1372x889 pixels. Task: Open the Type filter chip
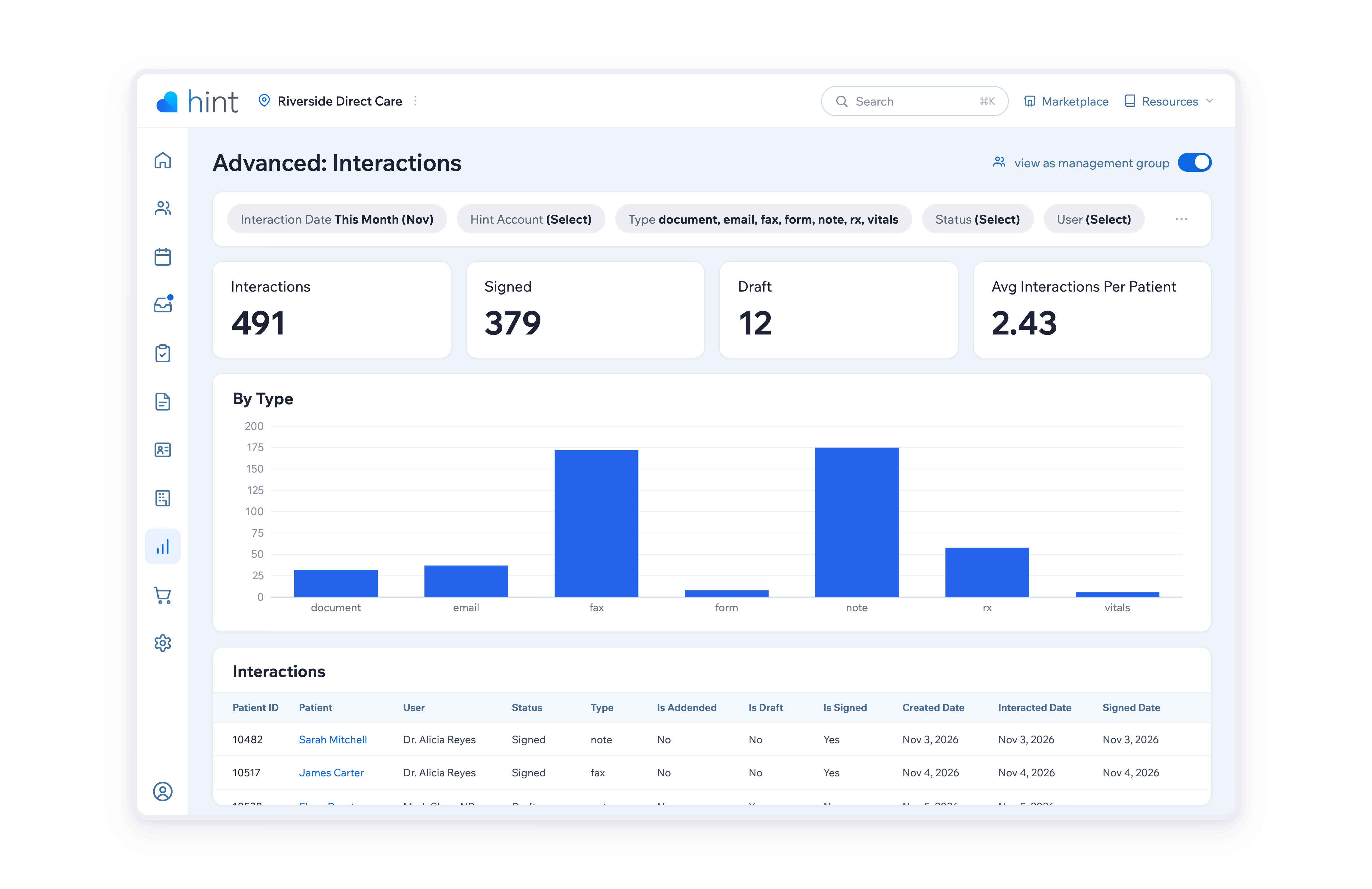(x=763, y=219)
